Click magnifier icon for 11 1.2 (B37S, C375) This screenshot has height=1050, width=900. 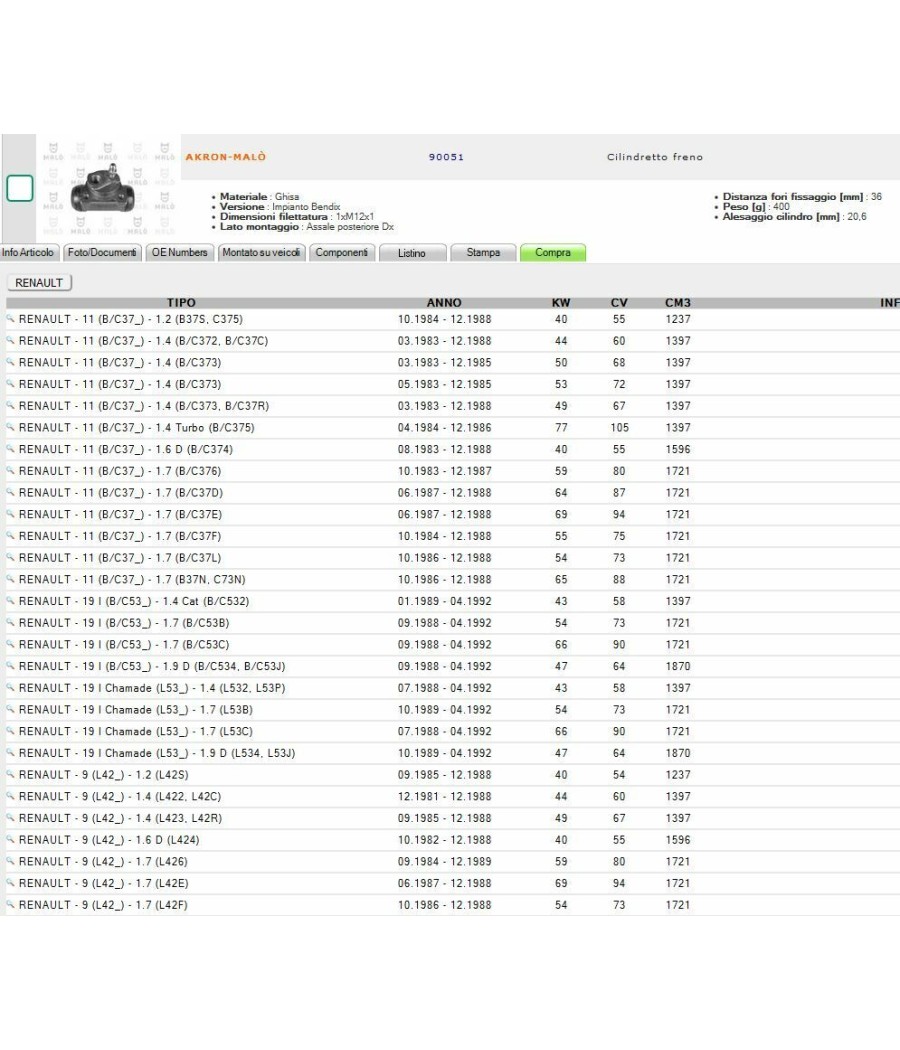pos(11,319)
